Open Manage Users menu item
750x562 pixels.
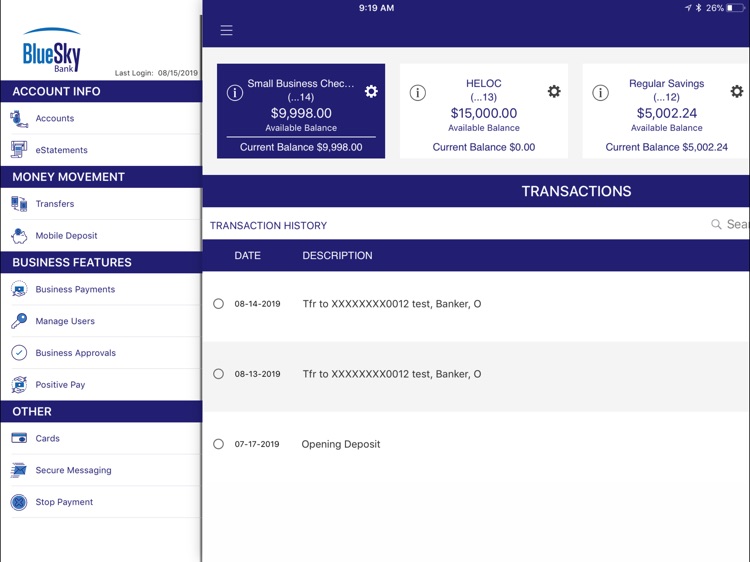pyautogui.click(x=101, y=321)
